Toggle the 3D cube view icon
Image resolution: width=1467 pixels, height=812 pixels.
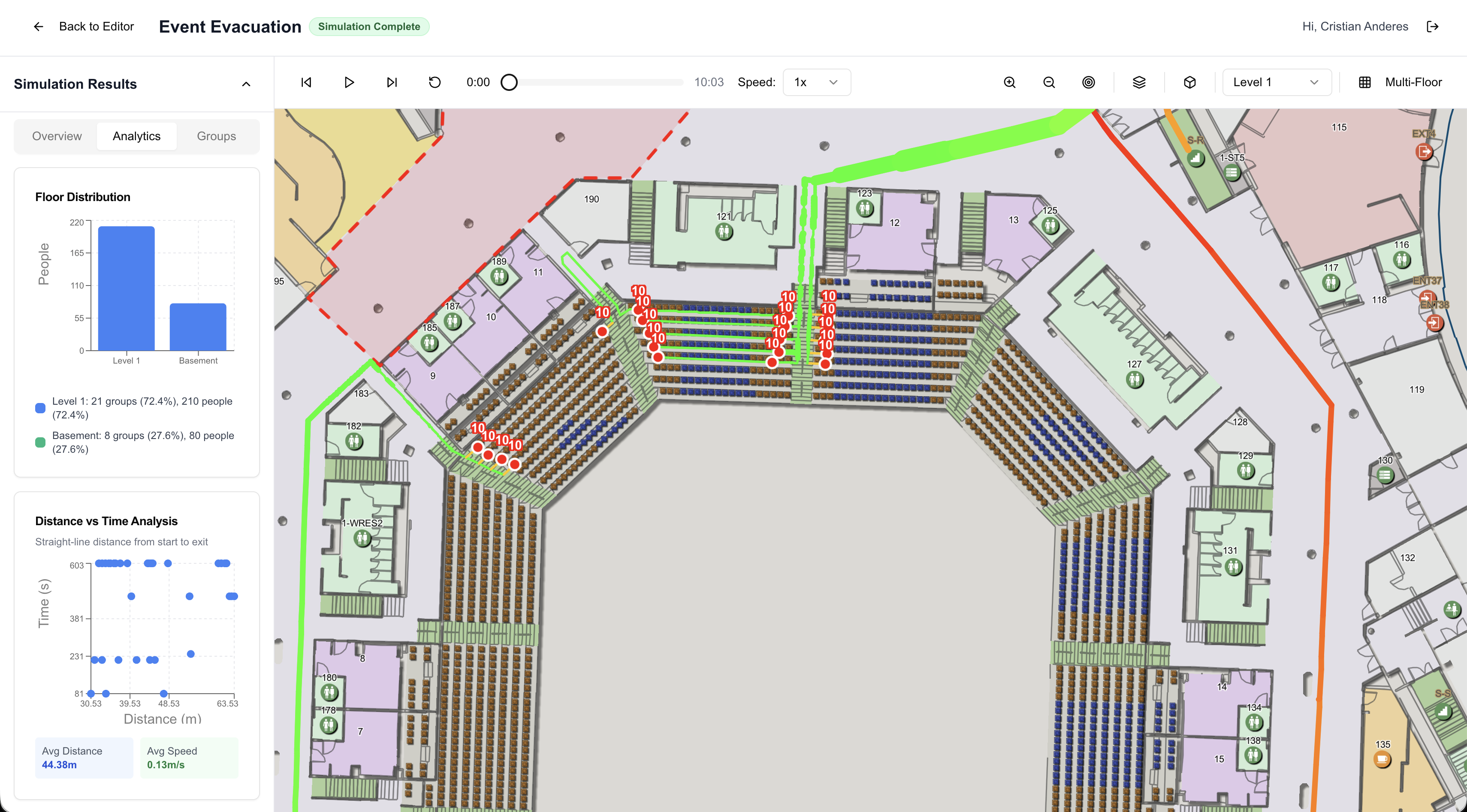tap(1189, 82)
